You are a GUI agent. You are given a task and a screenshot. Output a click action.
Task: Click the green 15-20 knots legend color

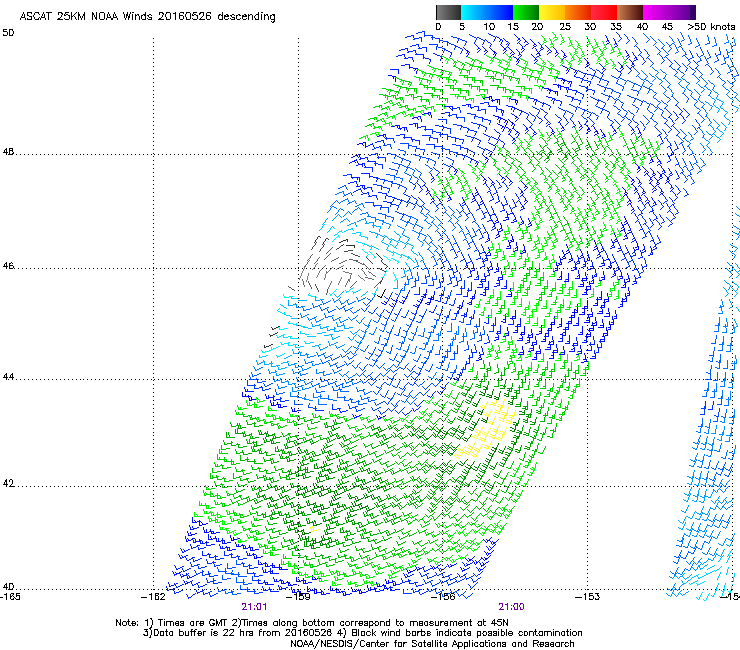(525, 12)
